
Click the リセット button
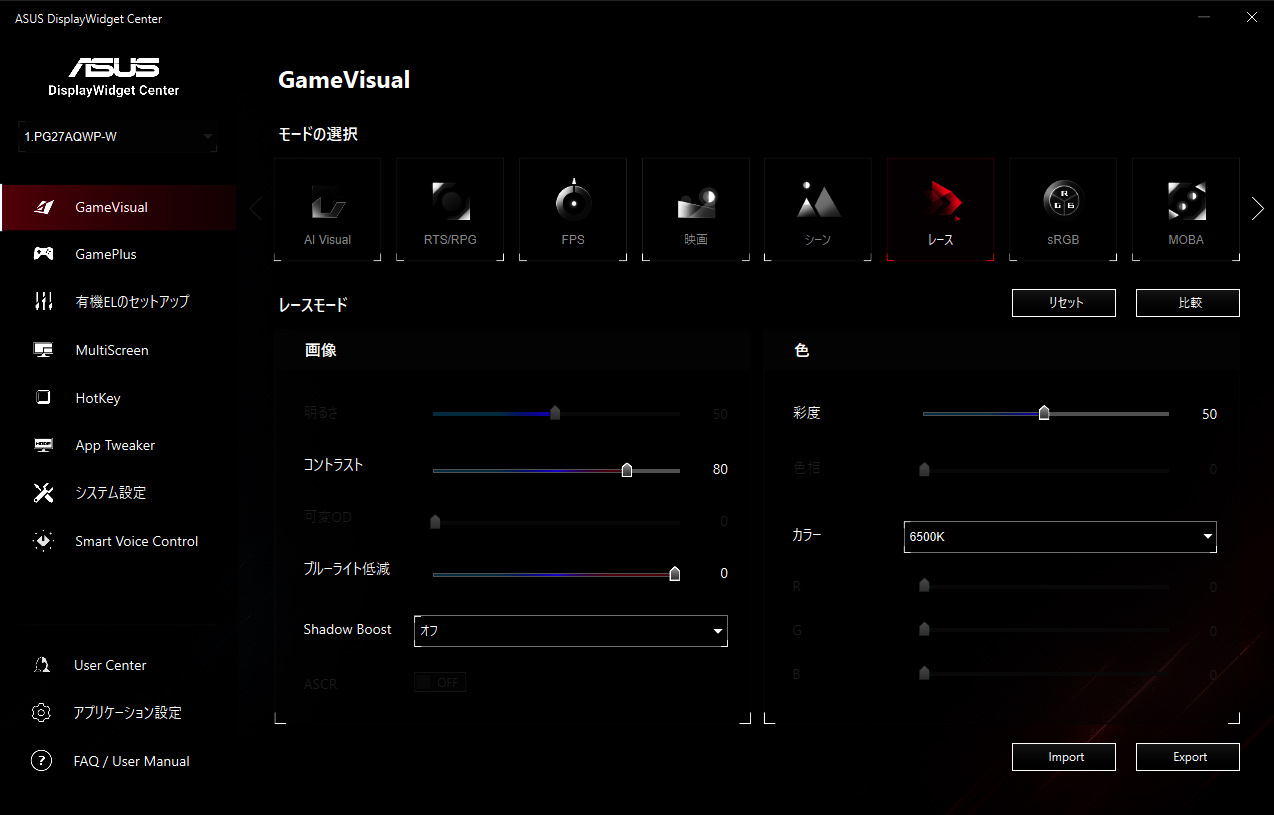pos(1063,303)
